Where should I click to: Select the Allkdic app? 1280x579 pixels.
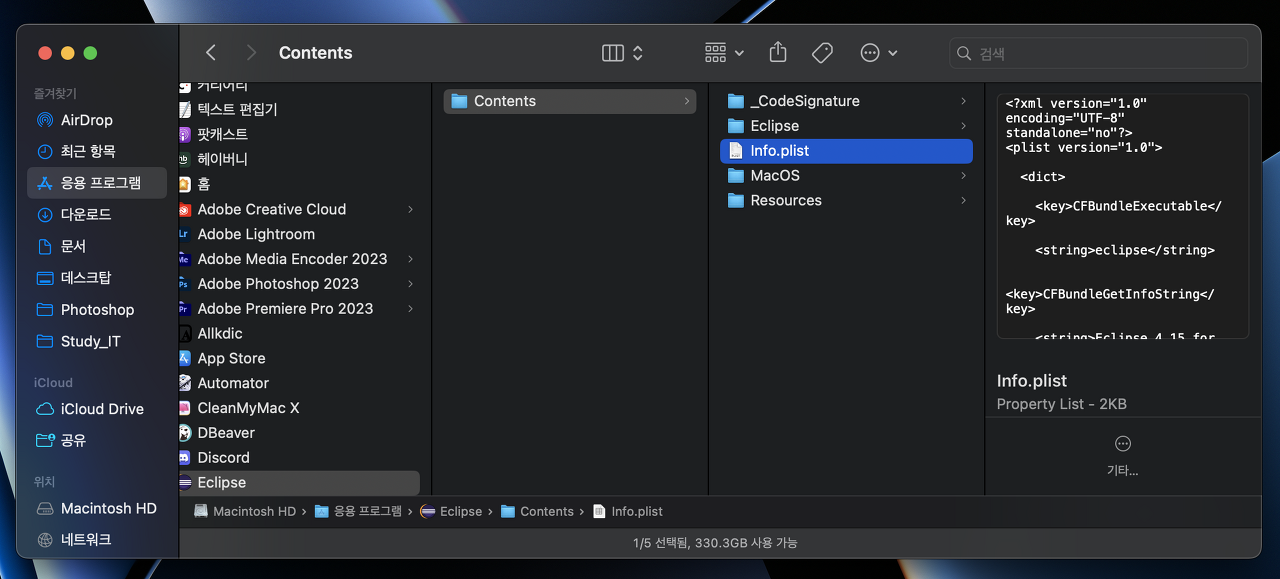(299, 333)
